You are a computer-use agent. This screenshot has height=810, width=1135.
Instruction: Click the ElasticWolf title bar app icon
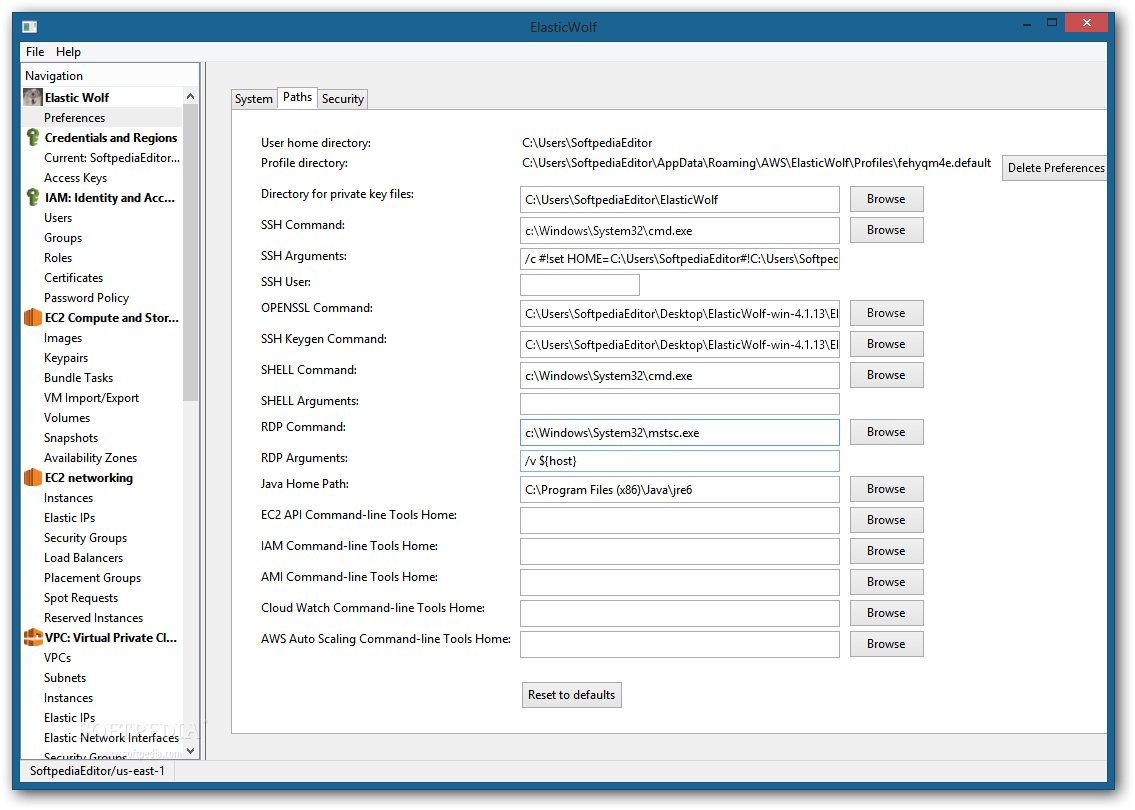pyautogui.click(x=29, y=27)
